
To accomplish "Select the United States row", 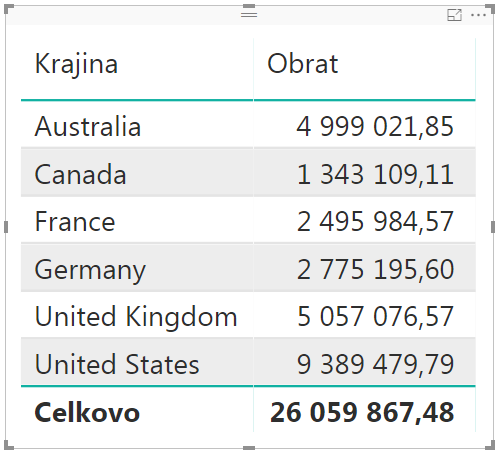I will [248, 362].
